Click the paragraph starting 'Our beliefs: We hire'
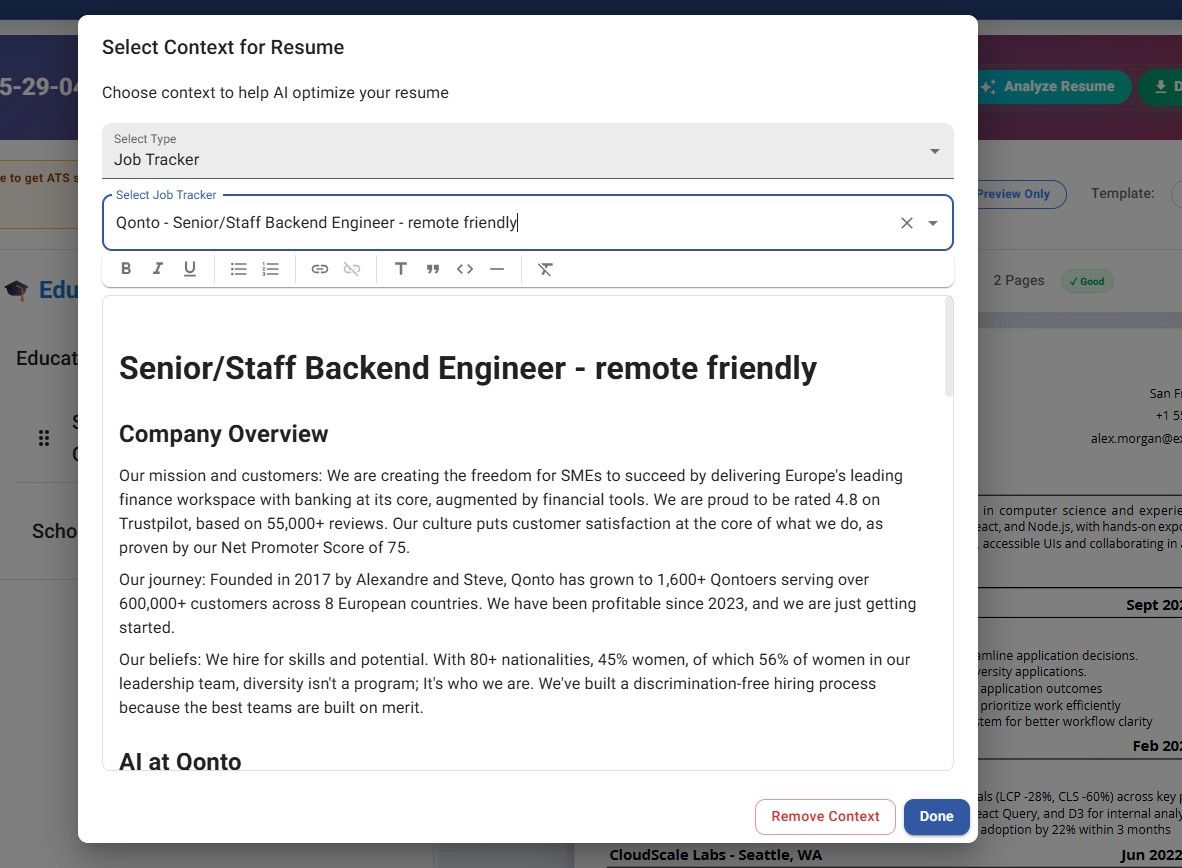The image size is (1182, 868). pos(514,683)
